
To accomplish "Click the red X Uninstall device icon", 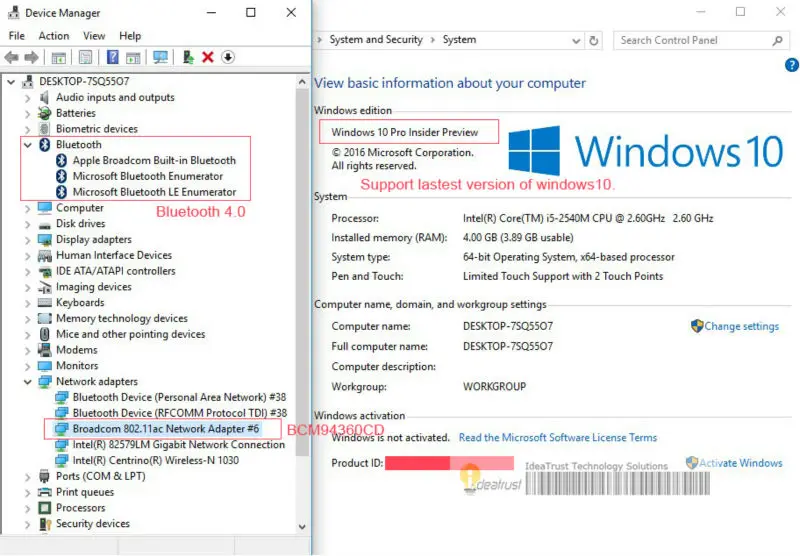I will [208, 57].
